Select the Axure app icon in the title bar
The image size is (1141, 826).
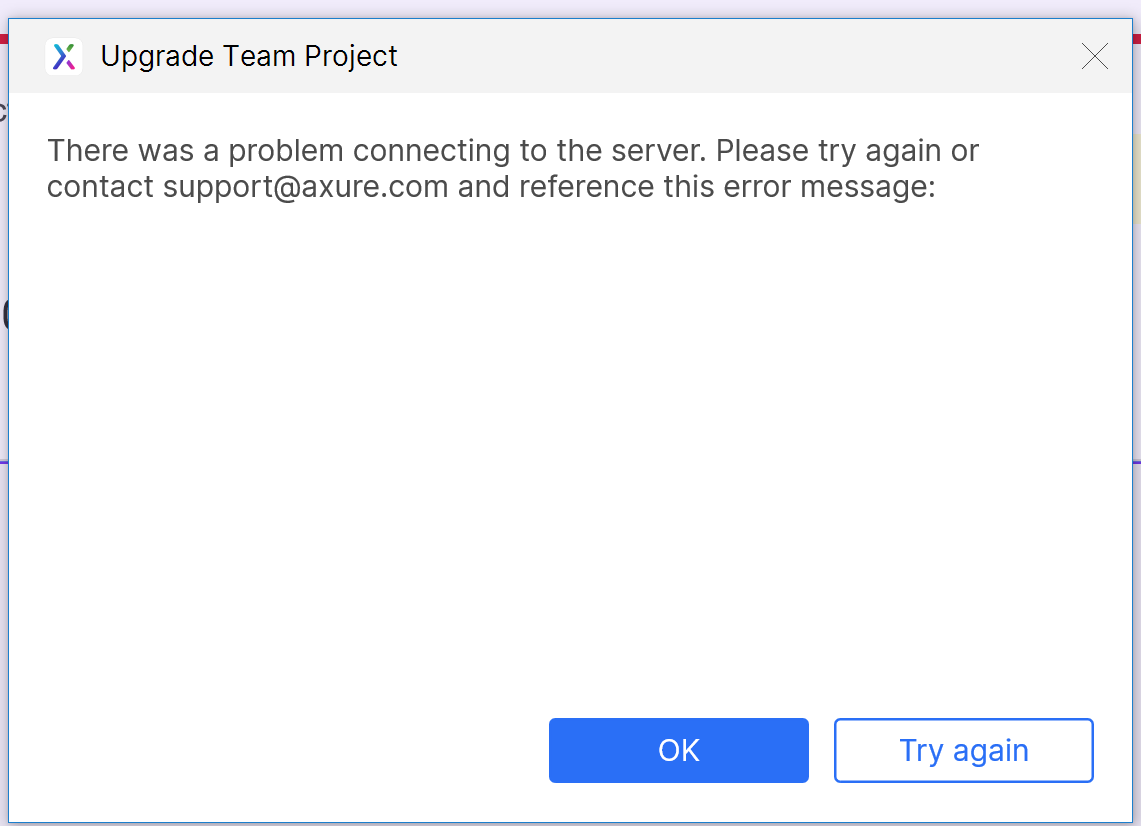click(63, 56)
